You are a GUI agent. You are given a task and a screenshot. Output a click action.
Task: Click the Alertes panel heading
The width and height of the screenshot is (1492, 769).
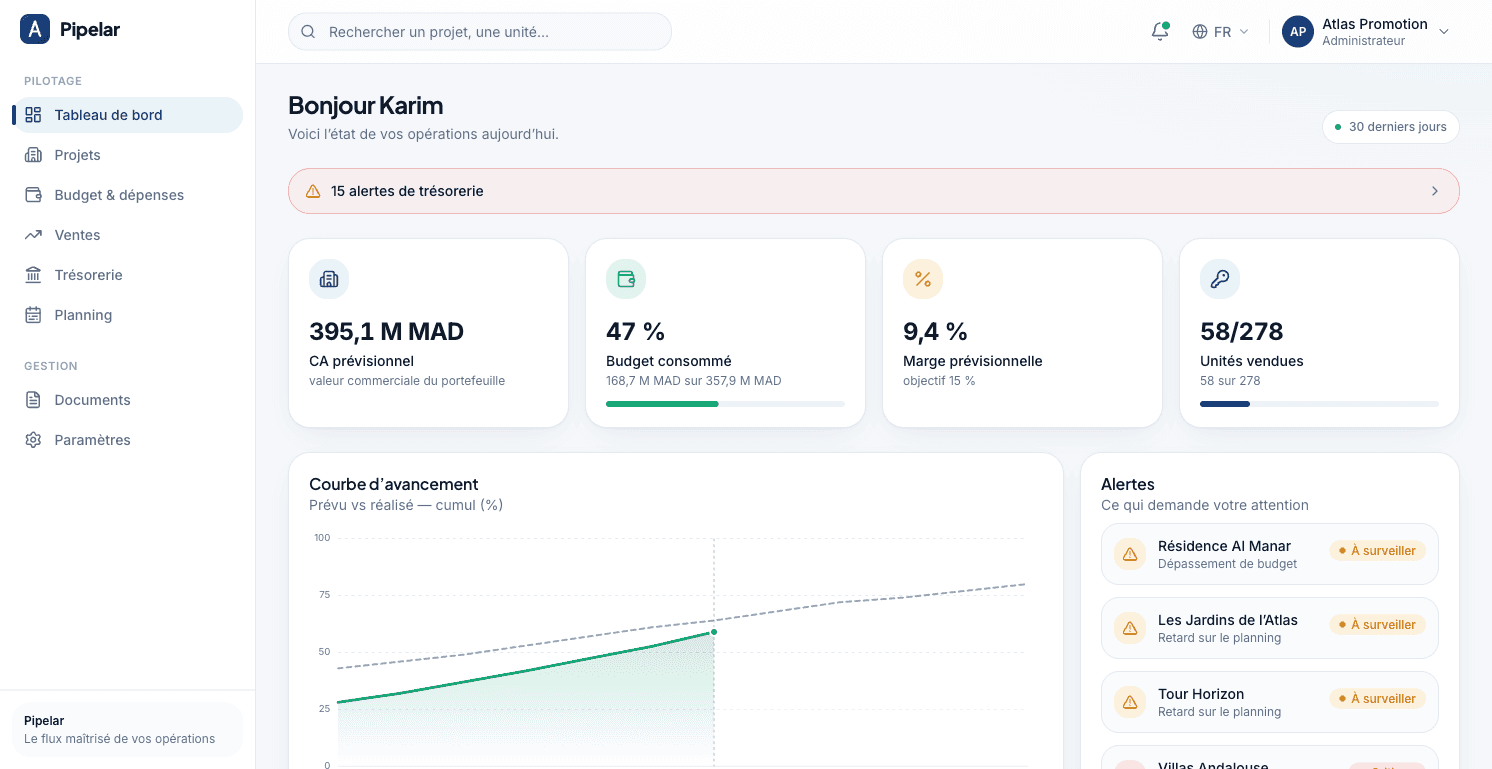[1128, 484]
